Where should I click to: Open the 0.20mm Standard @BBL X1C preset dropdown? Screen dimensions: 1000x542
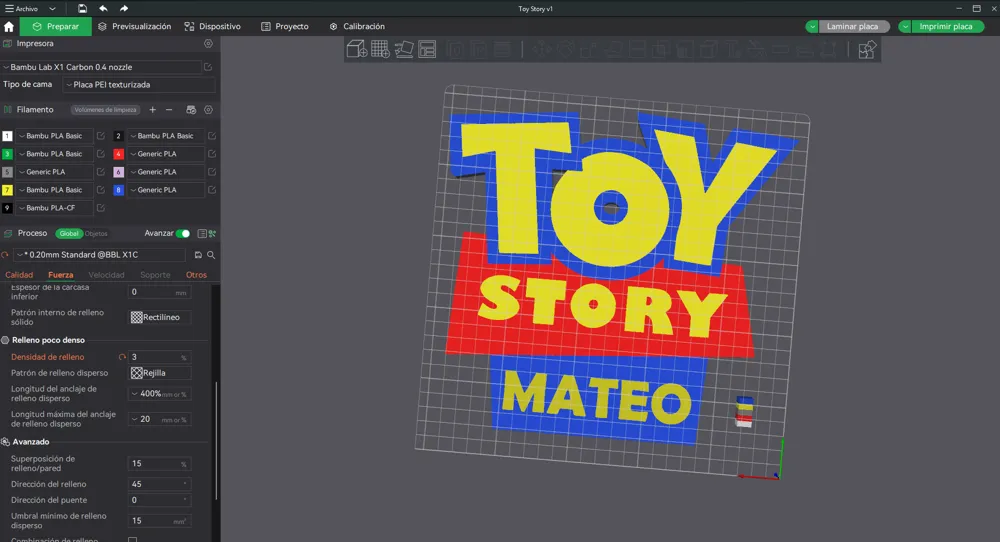(x=100, y=255)
